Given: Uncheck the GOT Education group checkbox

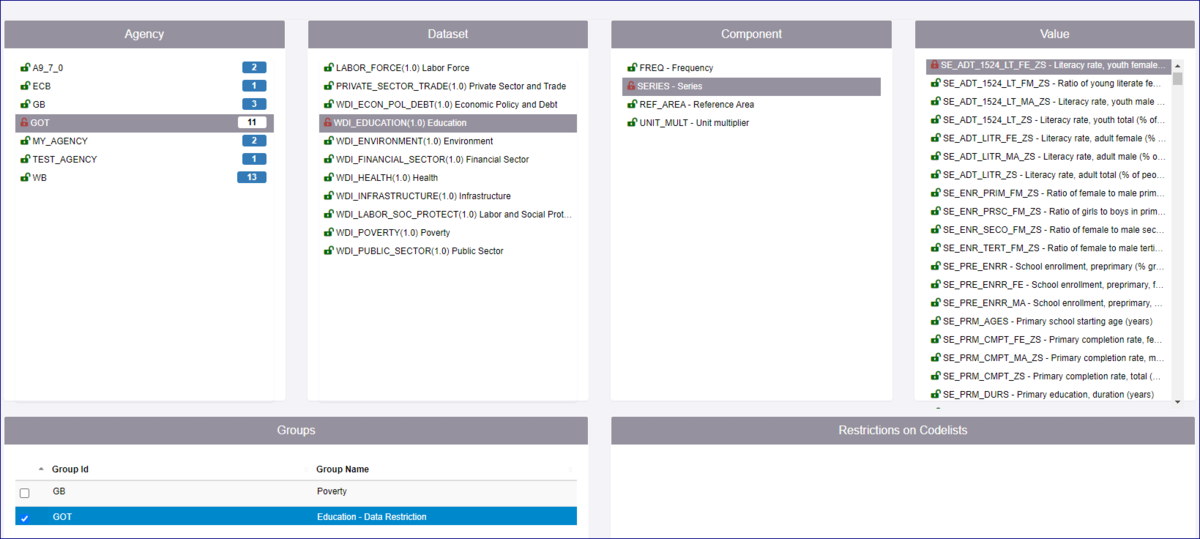Looking at the screenshot, I should click(x=25, y=518).
